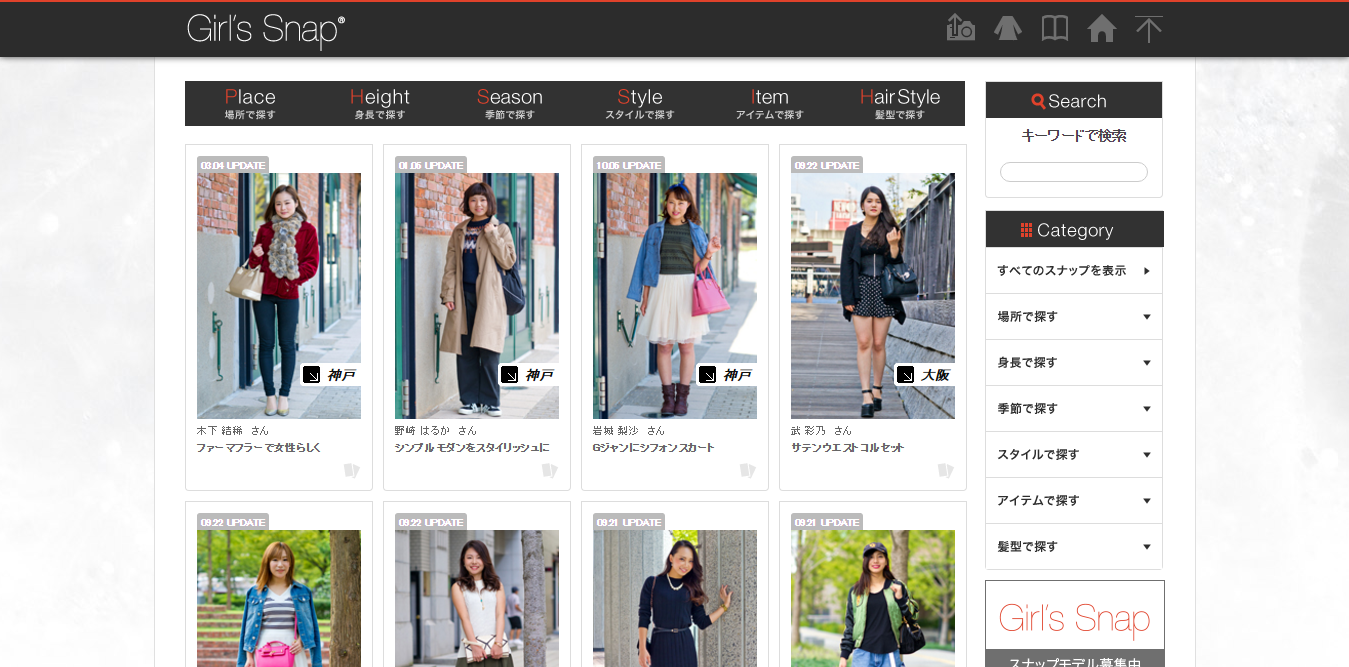Open photo of woman in striped top, denim jacket
Image resolution: width=1349 pixels, height=667 pixels.
279,598
